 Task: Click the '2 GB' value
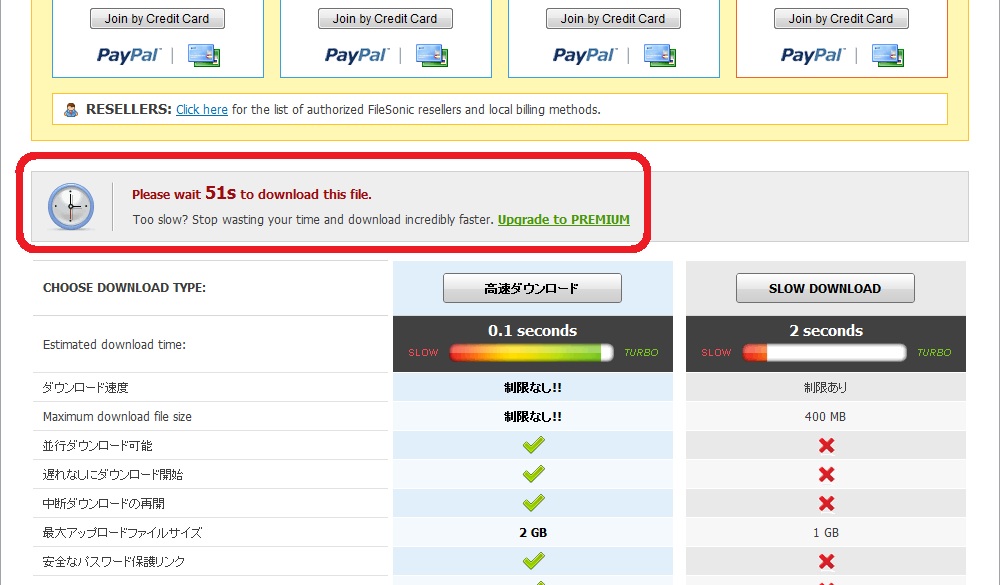click(x=533, y=533)
